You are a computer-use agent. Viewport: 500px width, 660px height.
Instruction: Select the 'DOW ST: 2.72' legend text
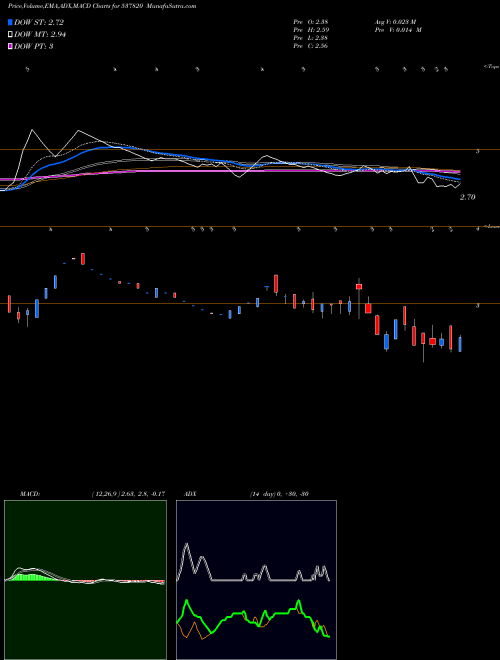pos(39,22)
